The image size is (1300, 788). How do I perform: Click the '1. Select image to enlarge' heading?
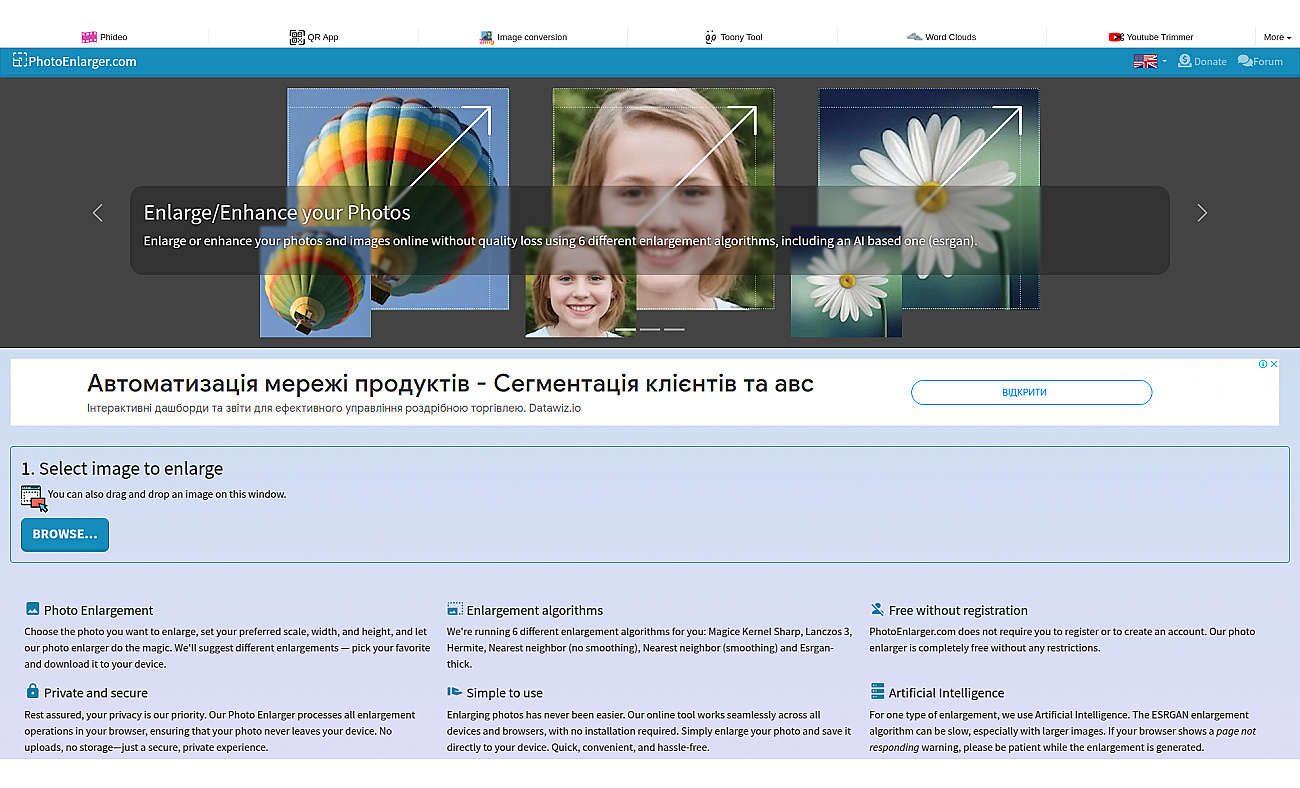[123, 469]
